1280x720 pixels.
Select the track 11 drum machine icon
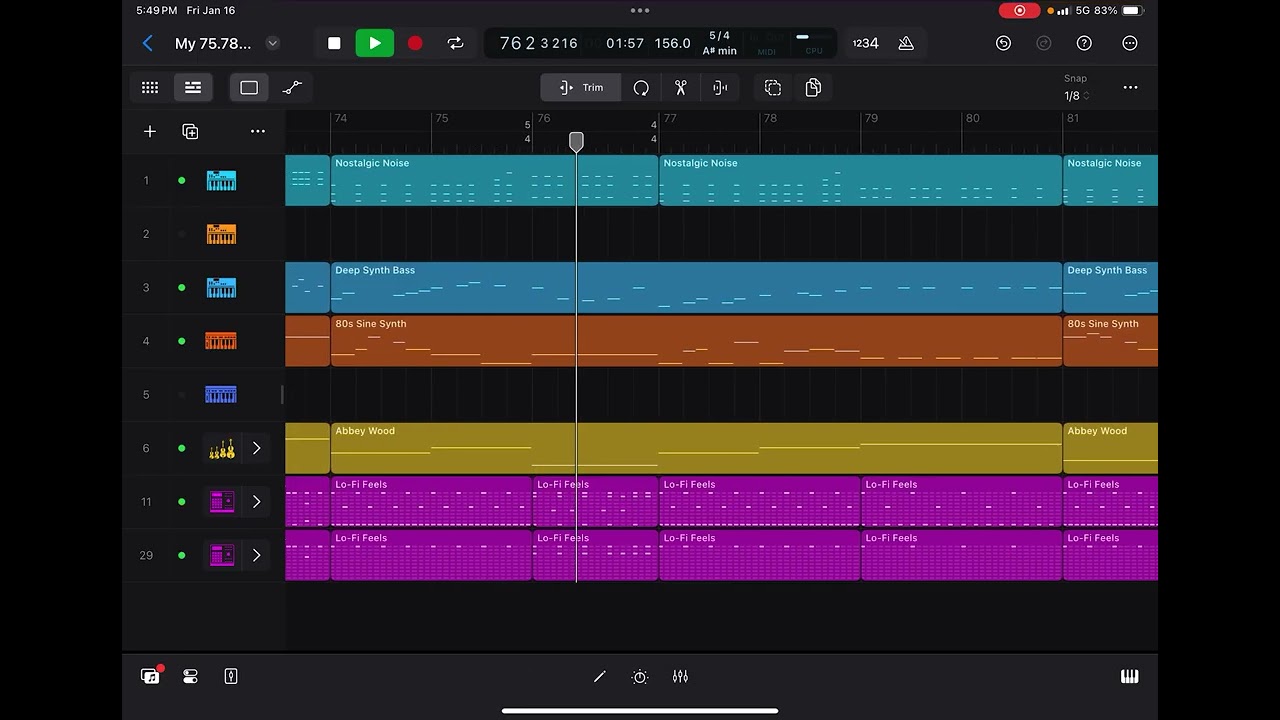coord(222,502)
